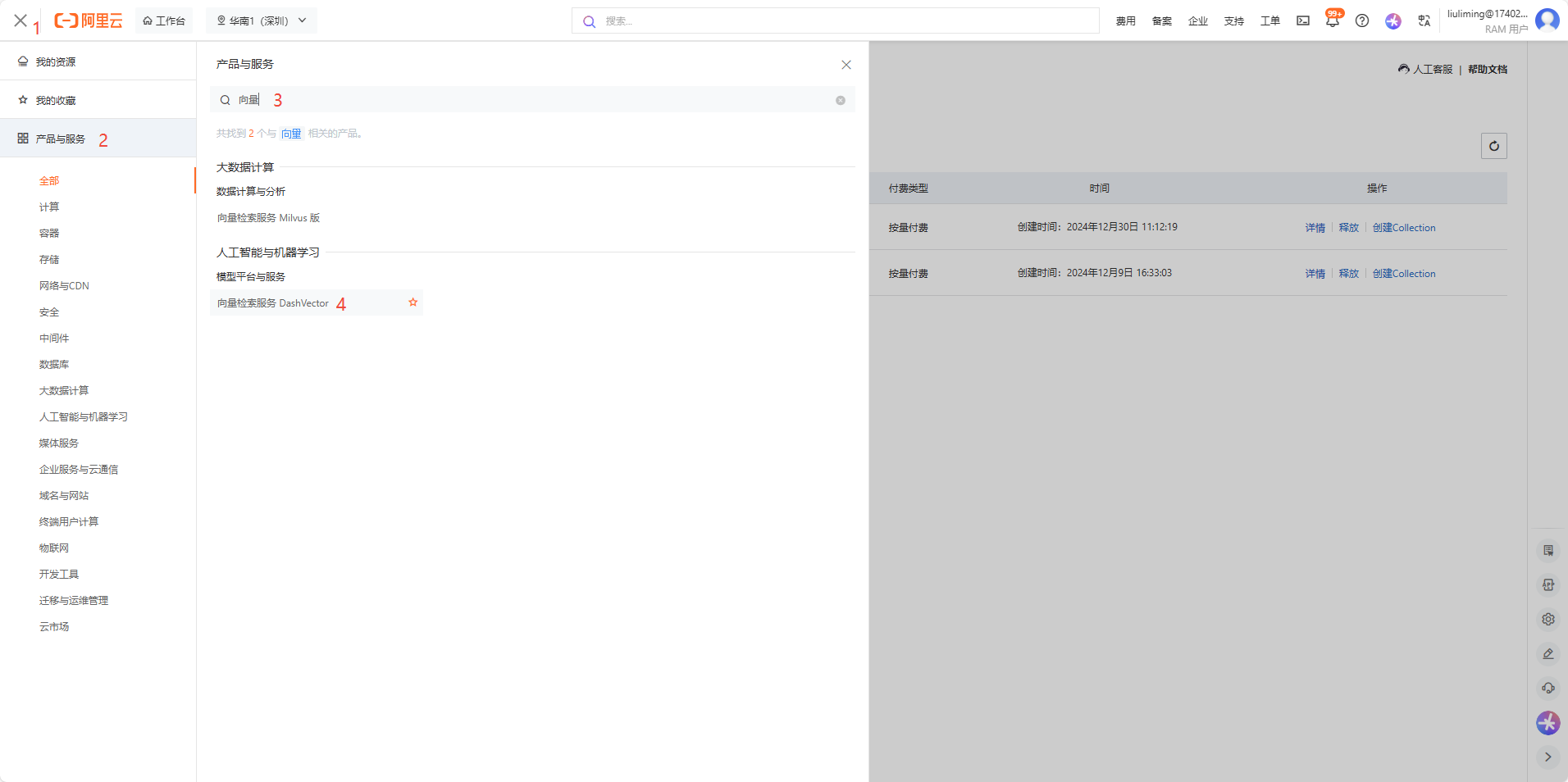Click the help question mark icon

point(1362,21)
